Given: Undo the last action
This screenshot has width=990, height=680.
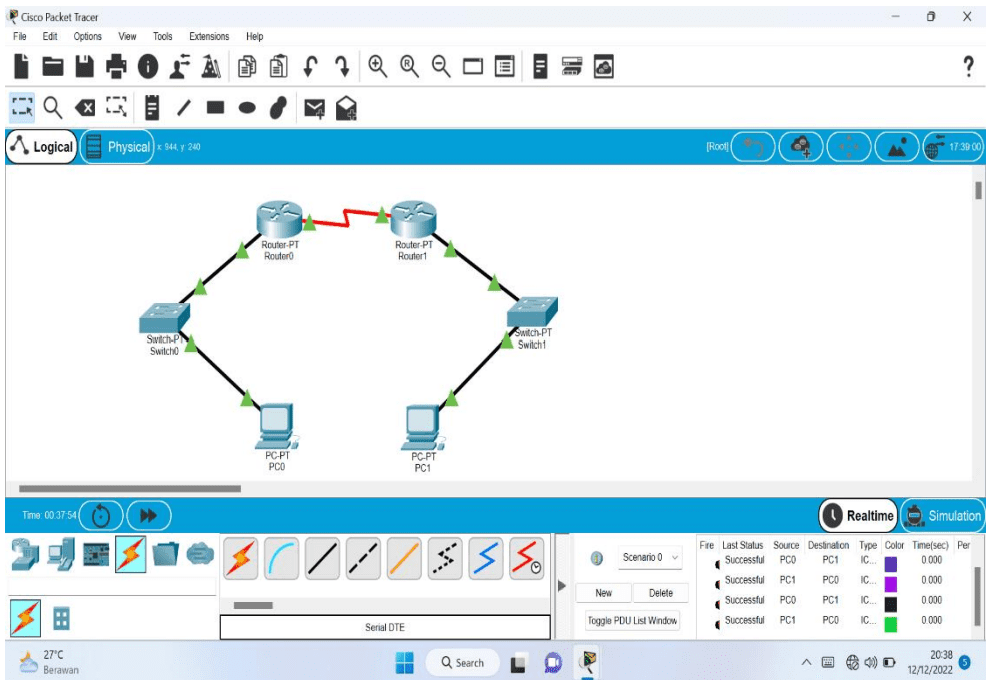Looking at the screenshot, I should (310, 66).
